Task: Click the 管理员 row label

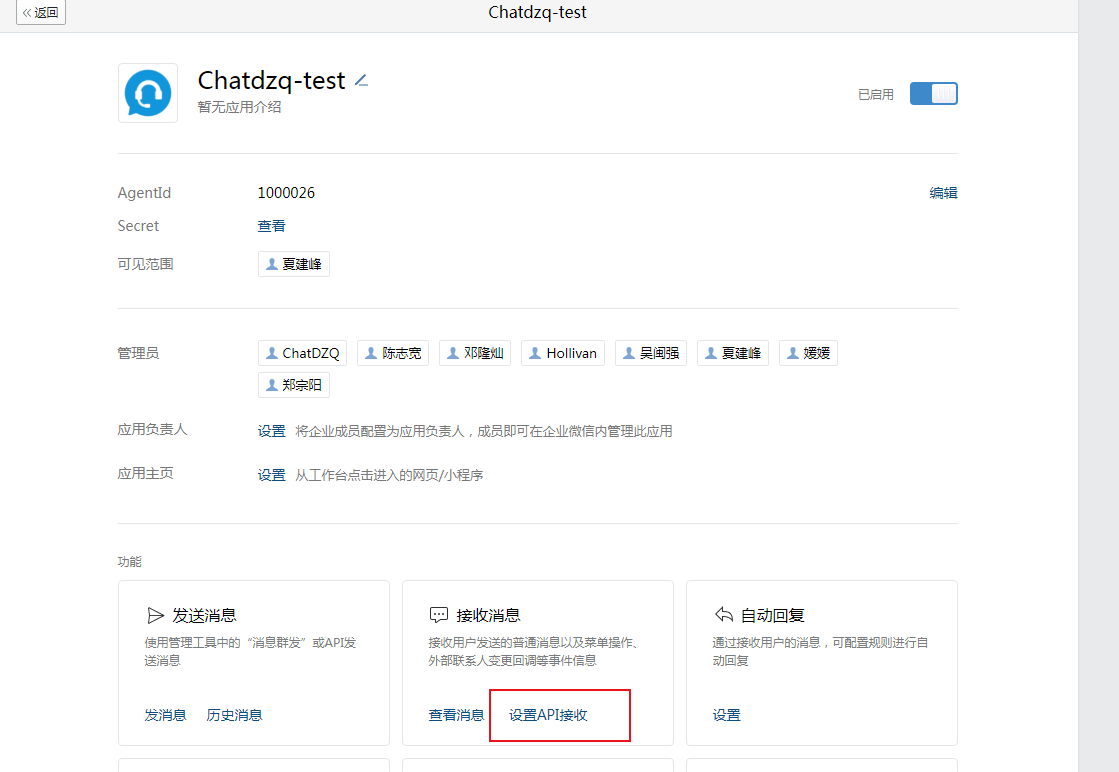Action: 138,353
